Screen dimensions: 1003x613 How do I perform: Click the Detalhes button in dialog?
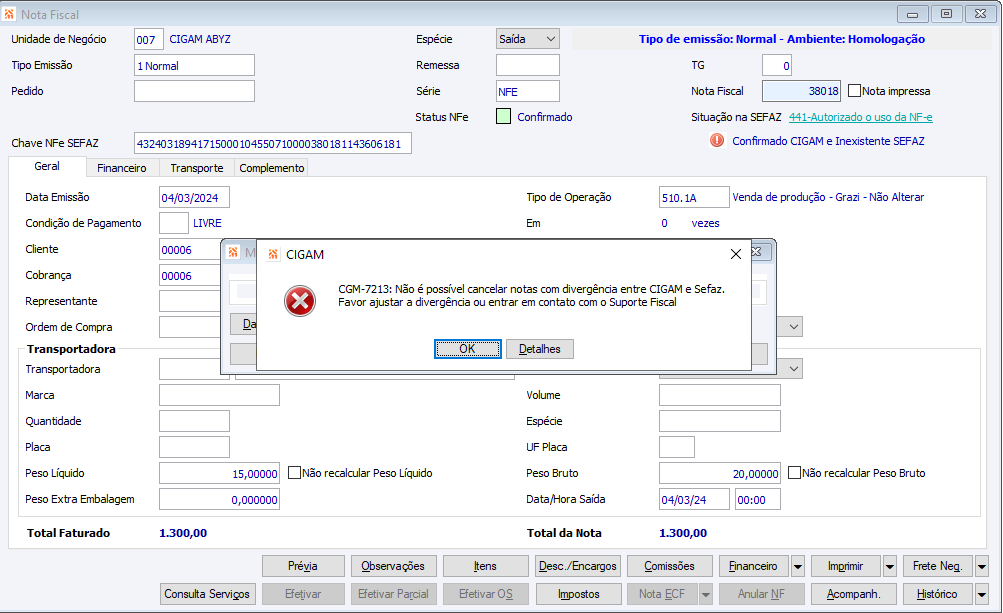tap(540, 349)
